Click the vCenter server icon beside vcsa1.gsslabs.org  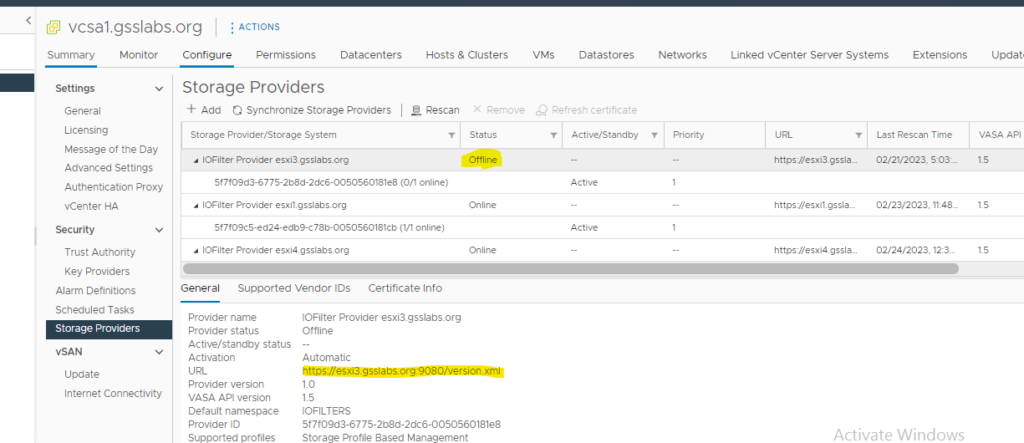point(54,27)
